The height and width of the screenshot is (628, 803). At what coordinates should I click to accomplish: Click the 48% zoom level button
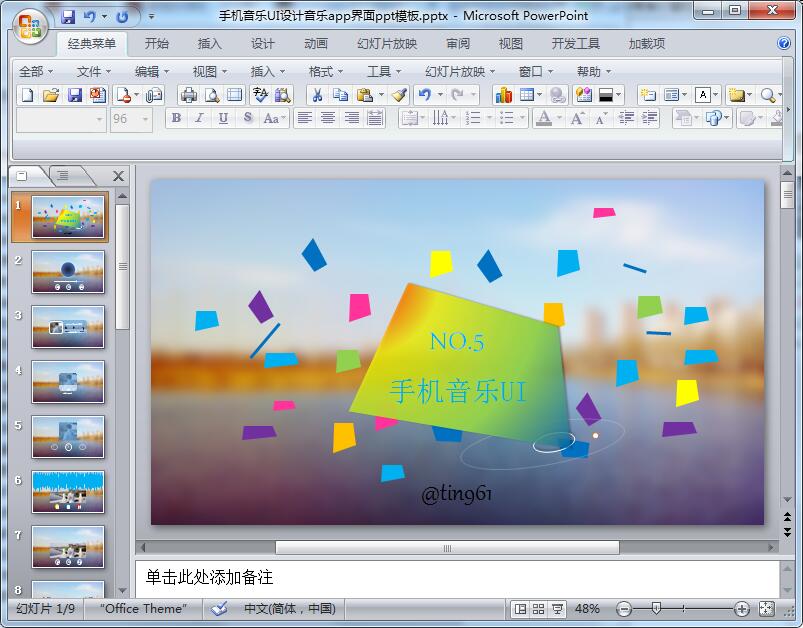click(x=587, y=609)
